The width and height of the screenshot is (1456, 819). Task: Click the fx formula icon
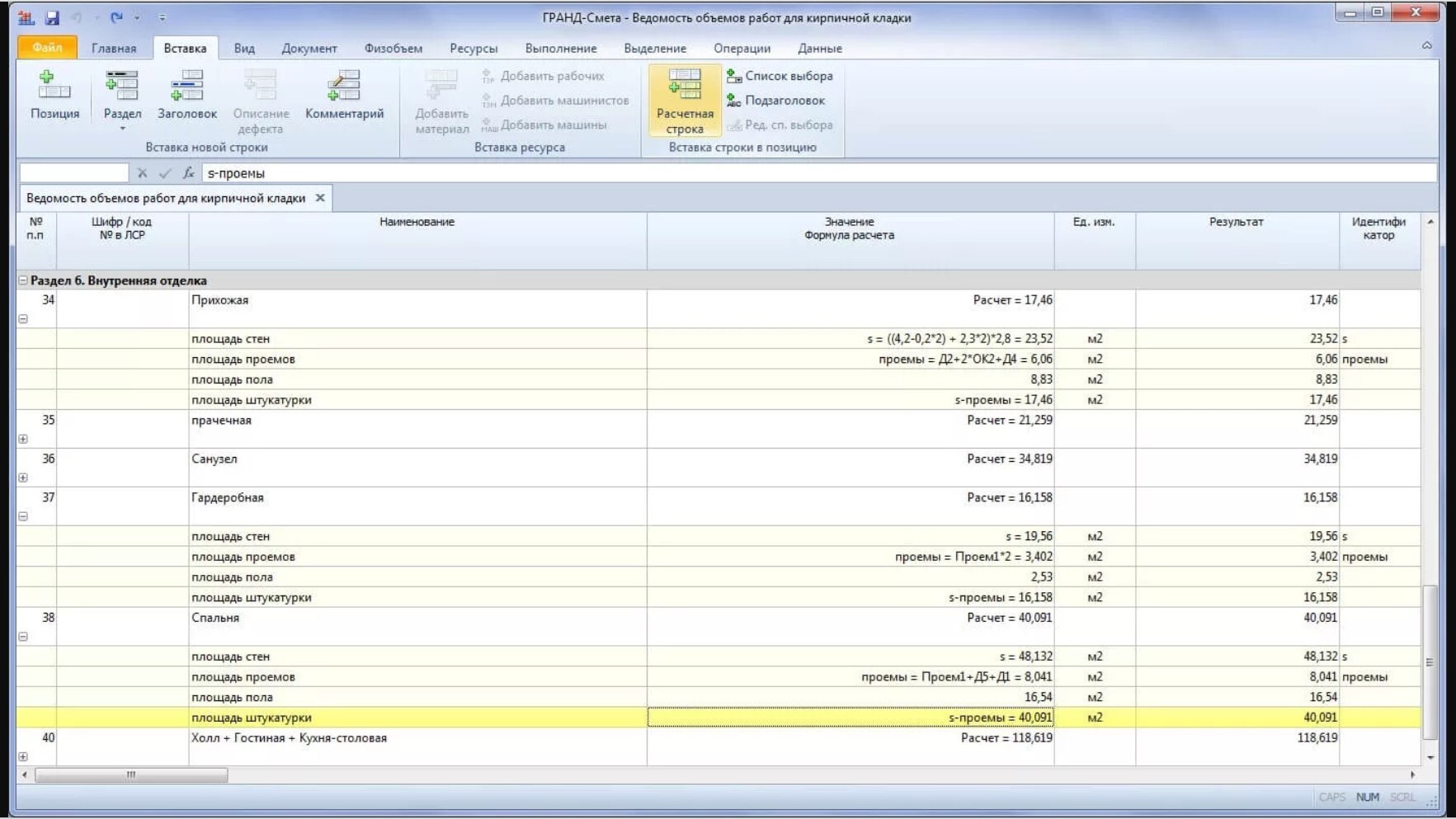pos(189,173)
